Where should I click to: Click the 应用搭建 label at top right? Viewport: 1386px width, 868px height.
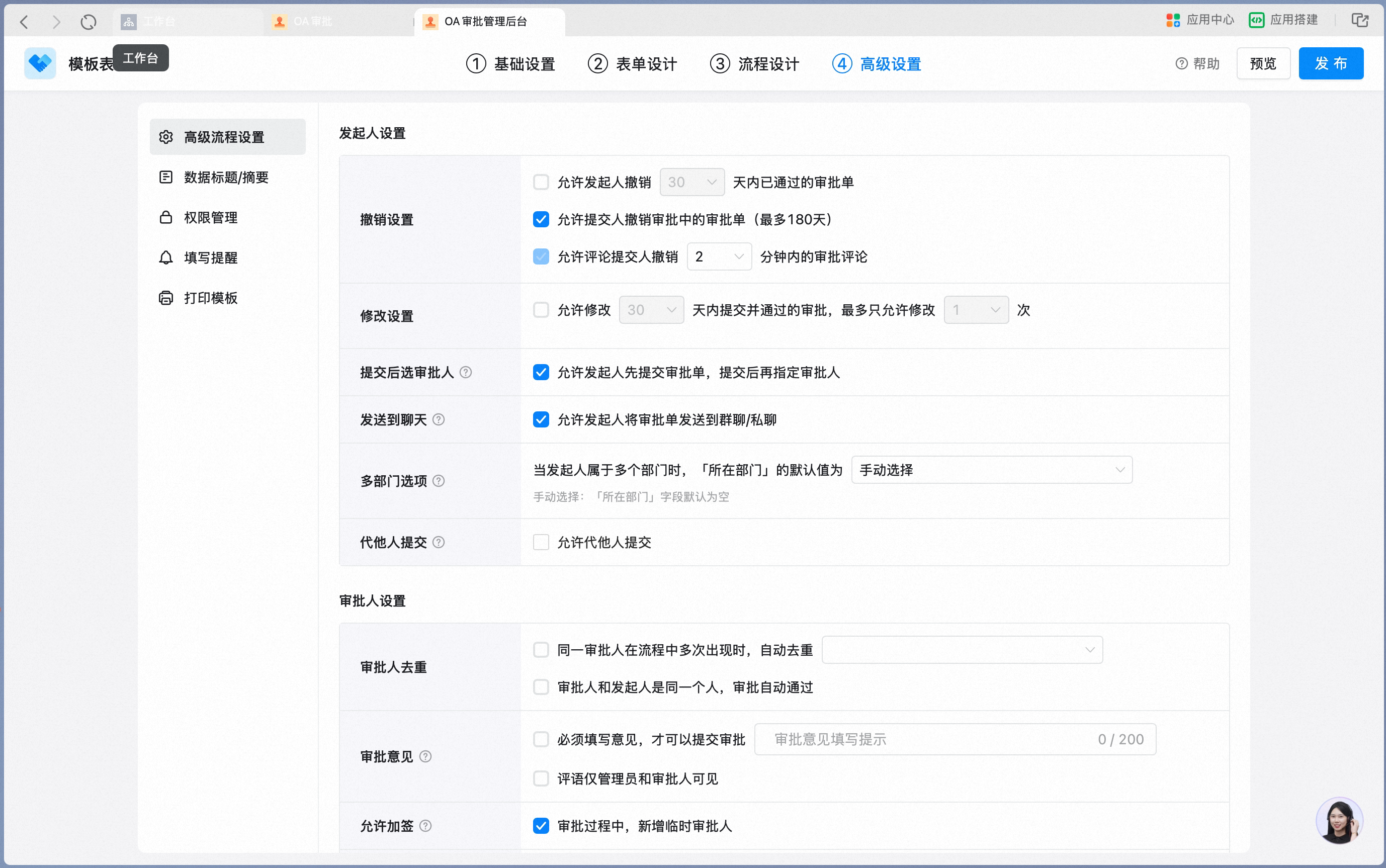pos(1293,20)
